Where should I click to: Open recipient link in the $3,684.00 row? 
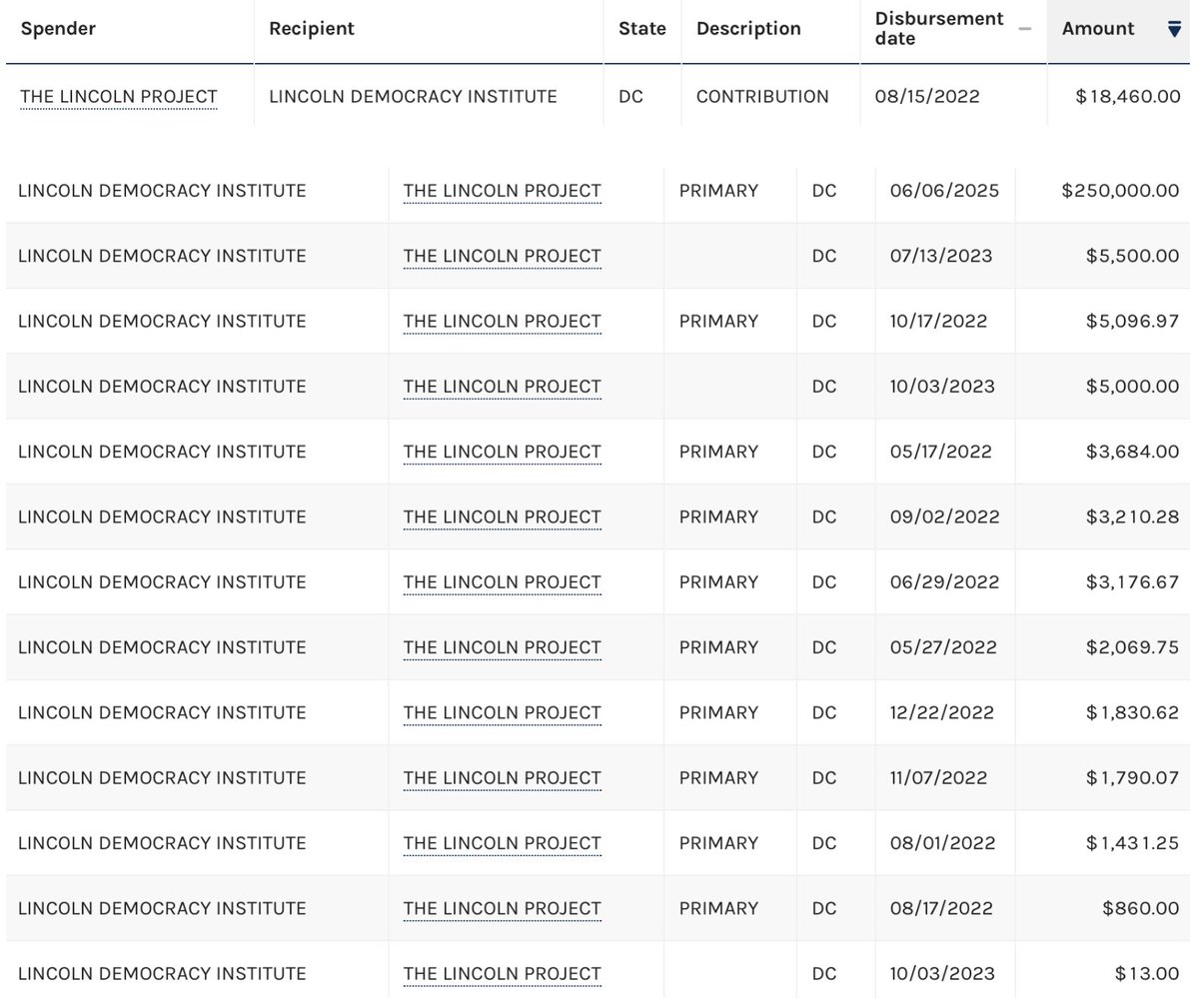(x=502, y=452)
